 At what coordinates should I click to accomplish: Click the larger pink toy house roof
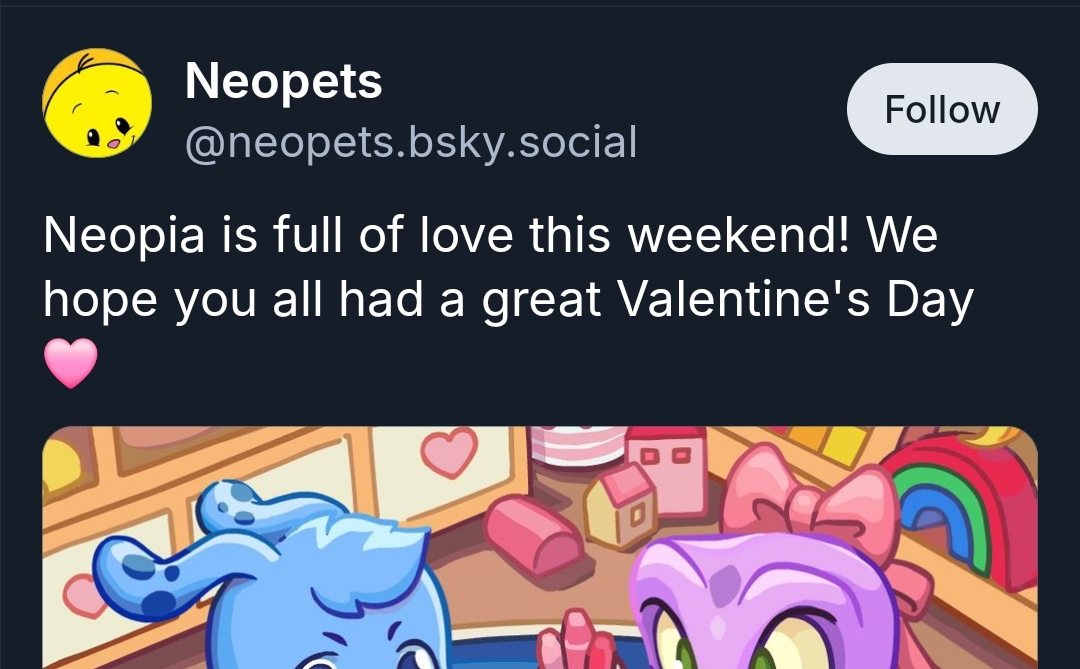pyautogui.click(x=664, y=438)
